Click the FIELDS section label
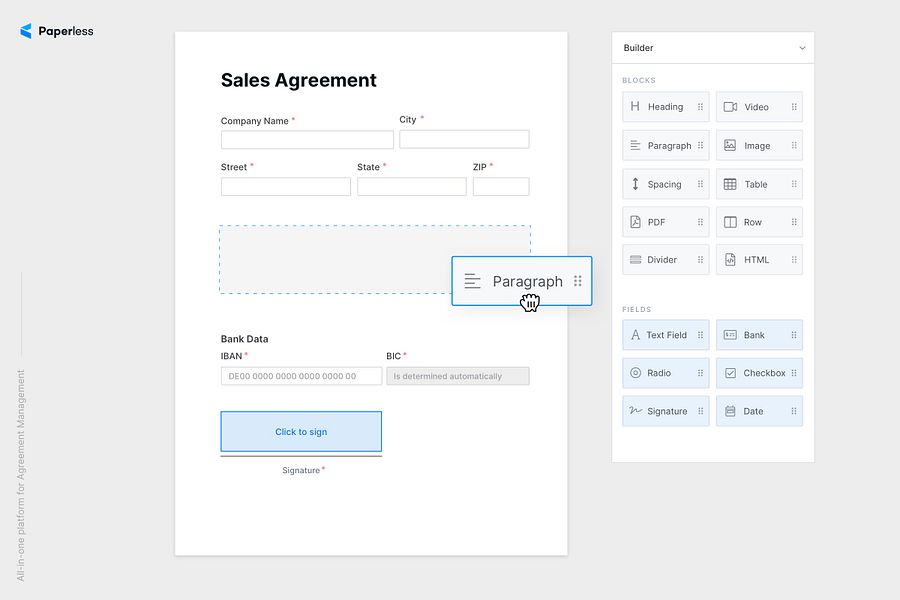900x600 pixels. (x=637, y=309)
